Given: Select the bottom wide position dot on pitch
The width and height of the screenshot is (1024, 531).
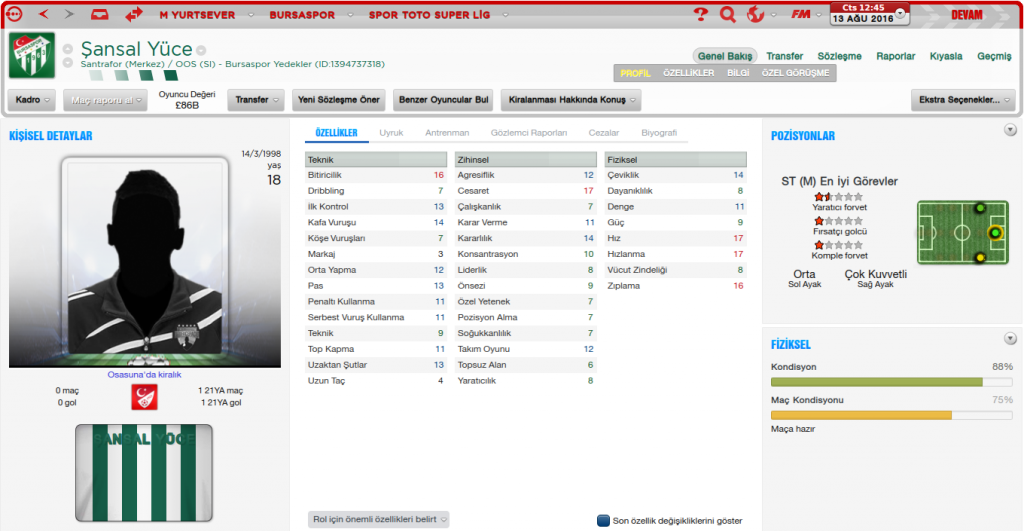Looking at the screenshot, I should point(980,258).
